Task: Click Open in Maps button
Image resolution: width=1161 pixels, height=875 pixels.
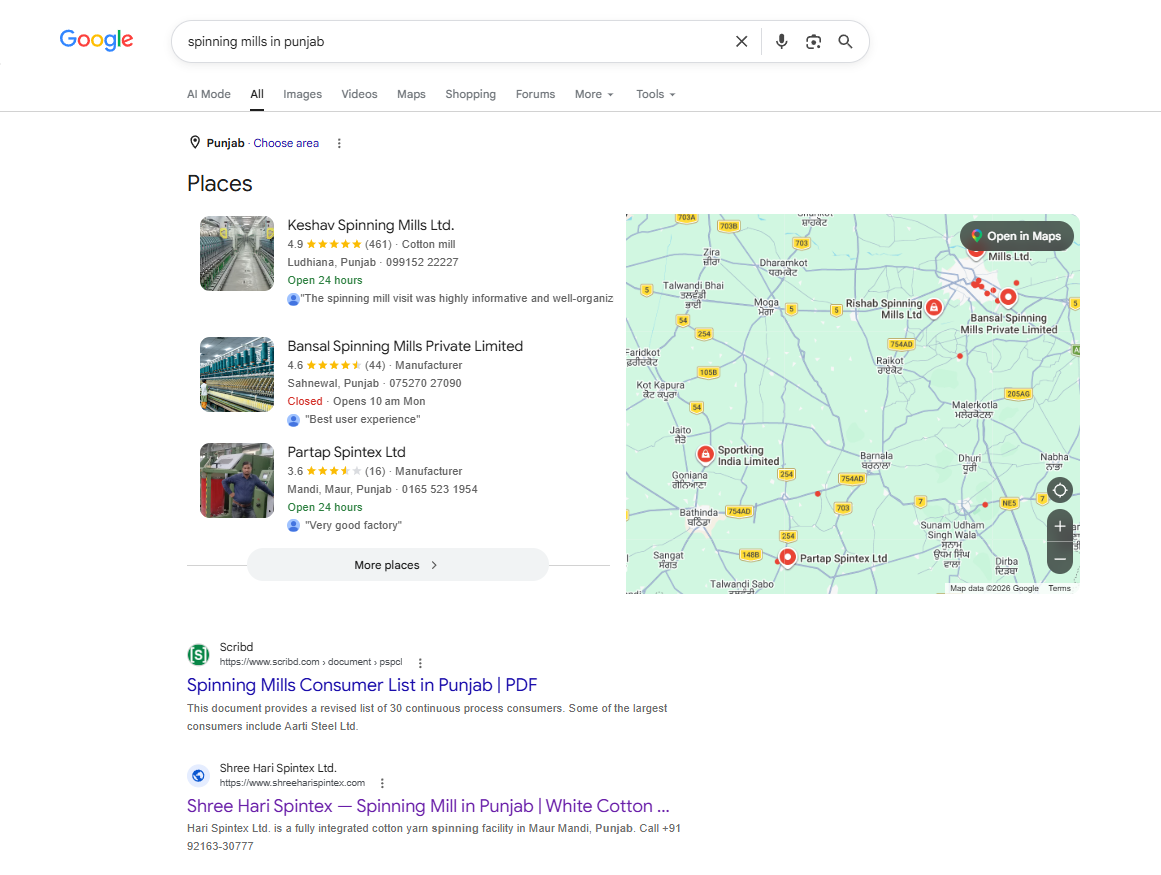Action: (1017, 236)
